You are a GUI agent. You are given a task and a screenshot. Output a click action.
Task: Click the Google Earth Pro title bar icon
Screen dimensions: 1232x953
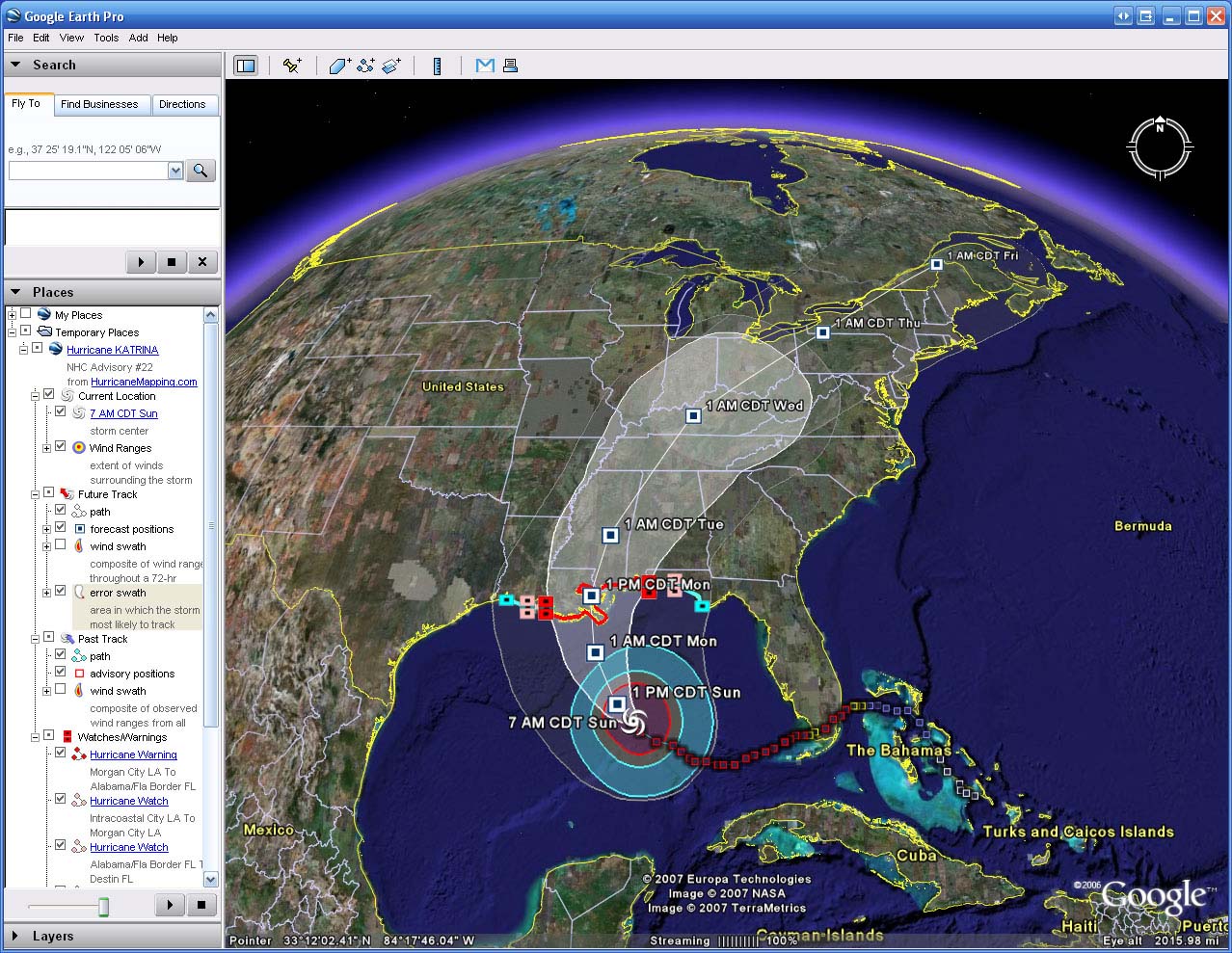coord(13,16)
